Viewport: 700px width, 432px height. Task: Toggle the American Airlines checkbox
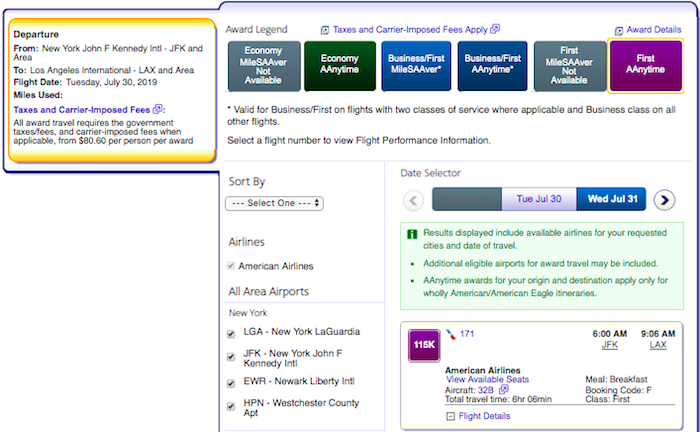231,266
